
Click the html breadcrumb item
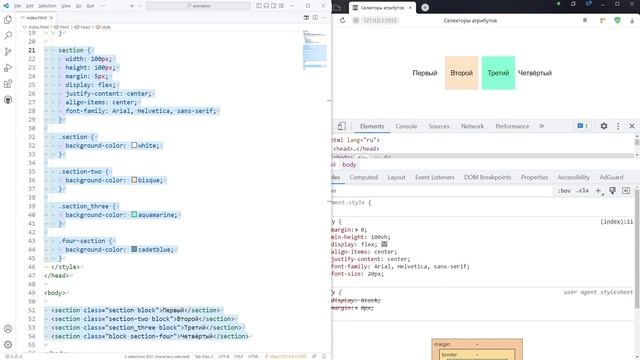(x=62, y=27)
